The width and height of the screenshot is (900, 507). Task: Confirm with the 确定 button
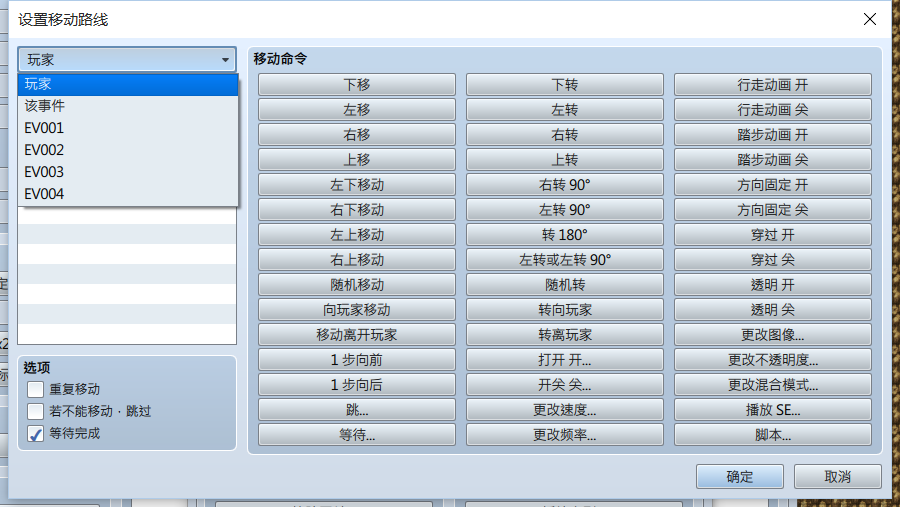click(739, 477)
